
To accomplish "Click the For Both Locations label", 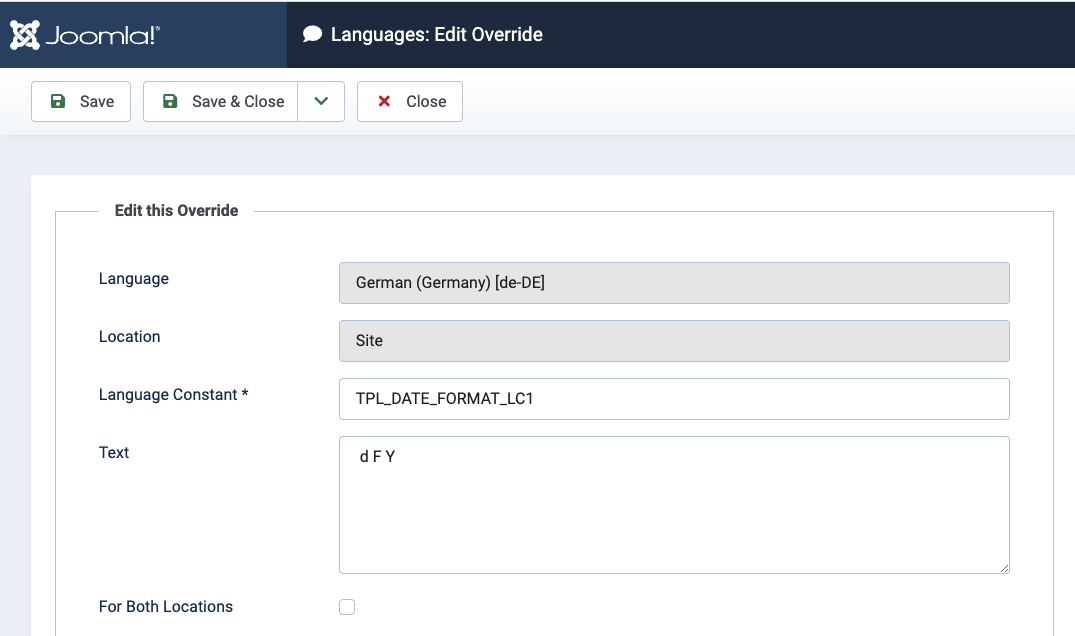I will pos(166,607).
